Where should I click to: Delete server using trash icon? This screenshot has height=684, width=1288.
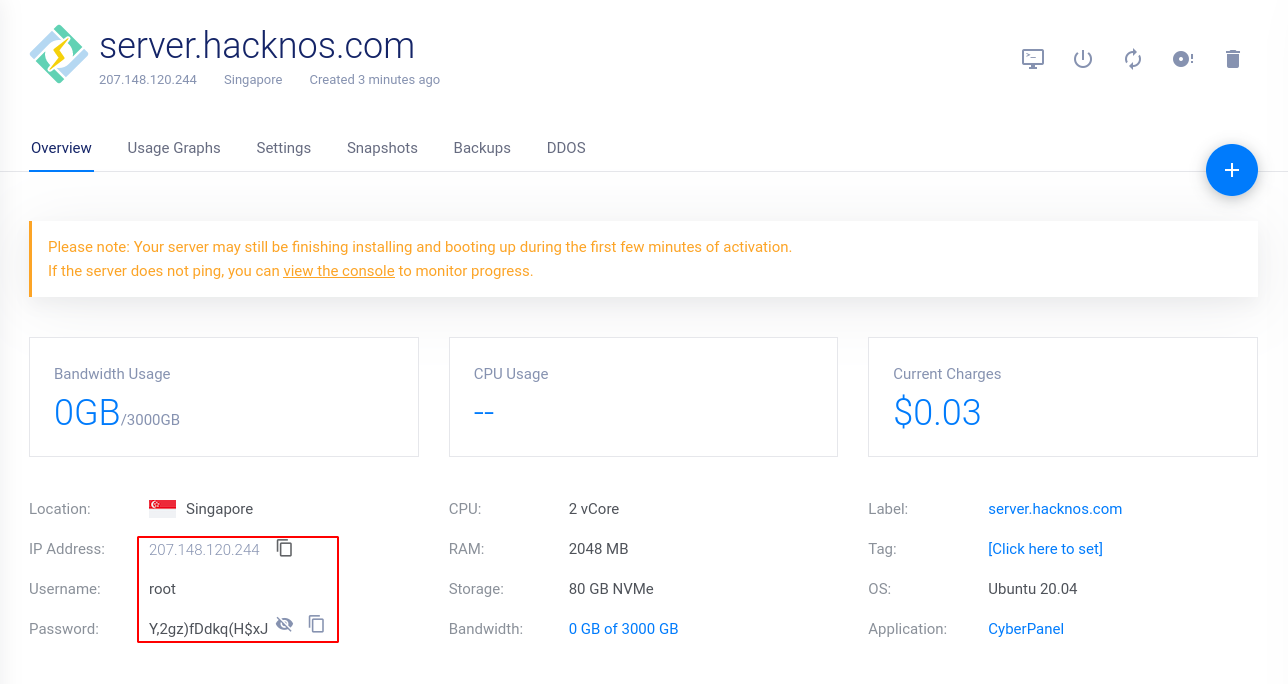(1233, 59)
